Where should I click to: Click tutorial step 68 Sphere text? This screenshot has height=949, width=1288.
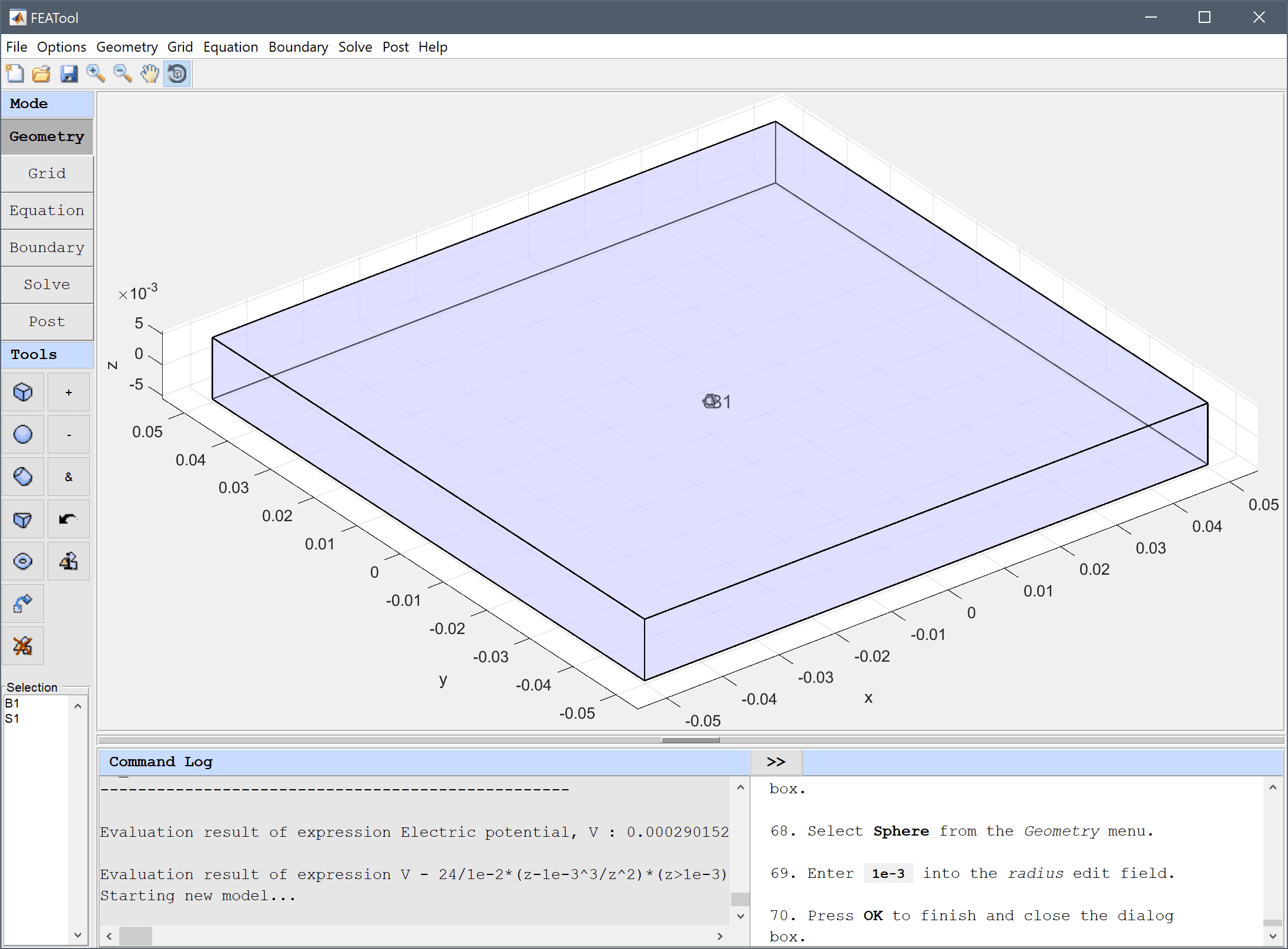901,831
